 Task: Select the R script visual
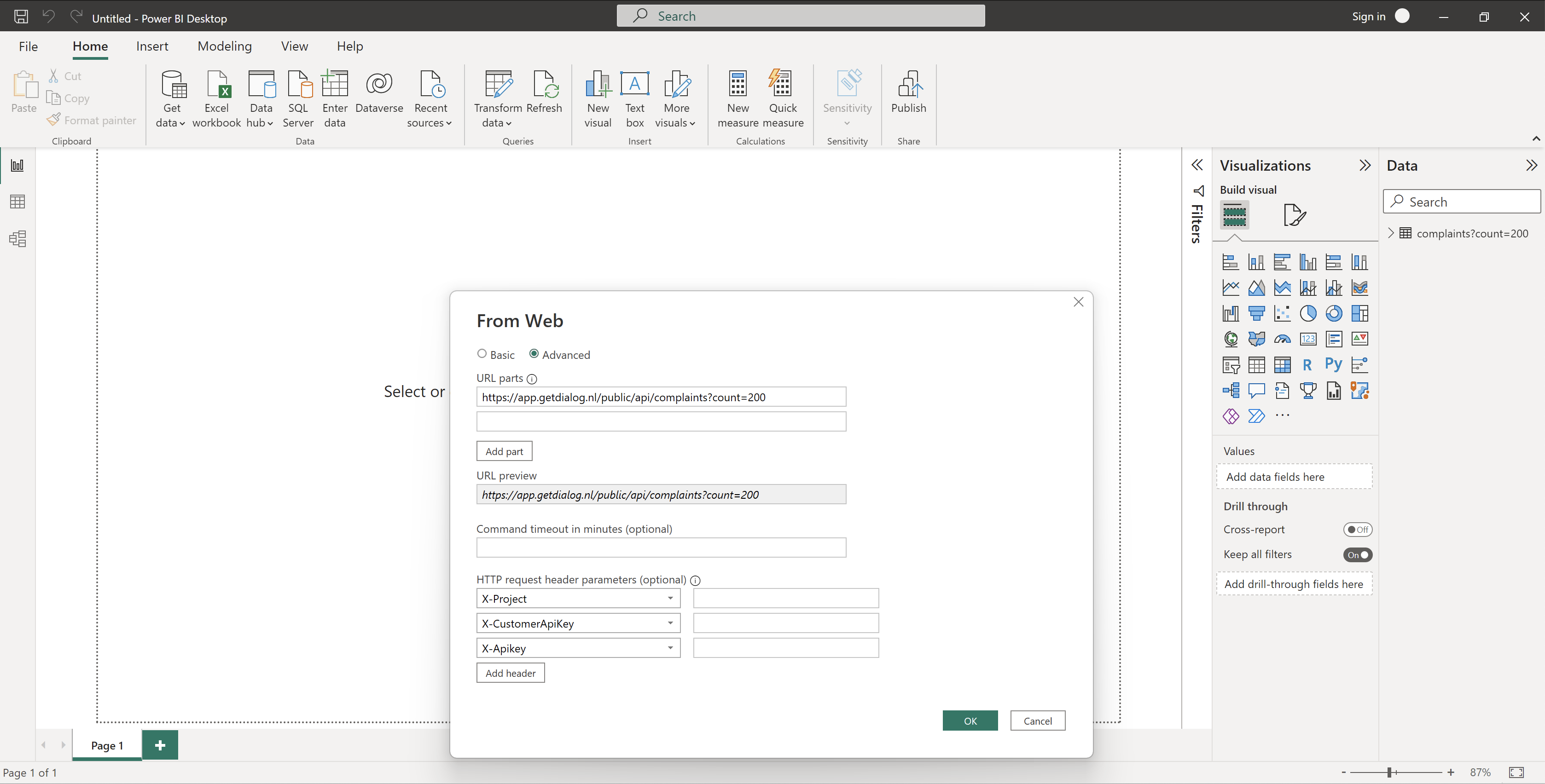(1308, 365)
